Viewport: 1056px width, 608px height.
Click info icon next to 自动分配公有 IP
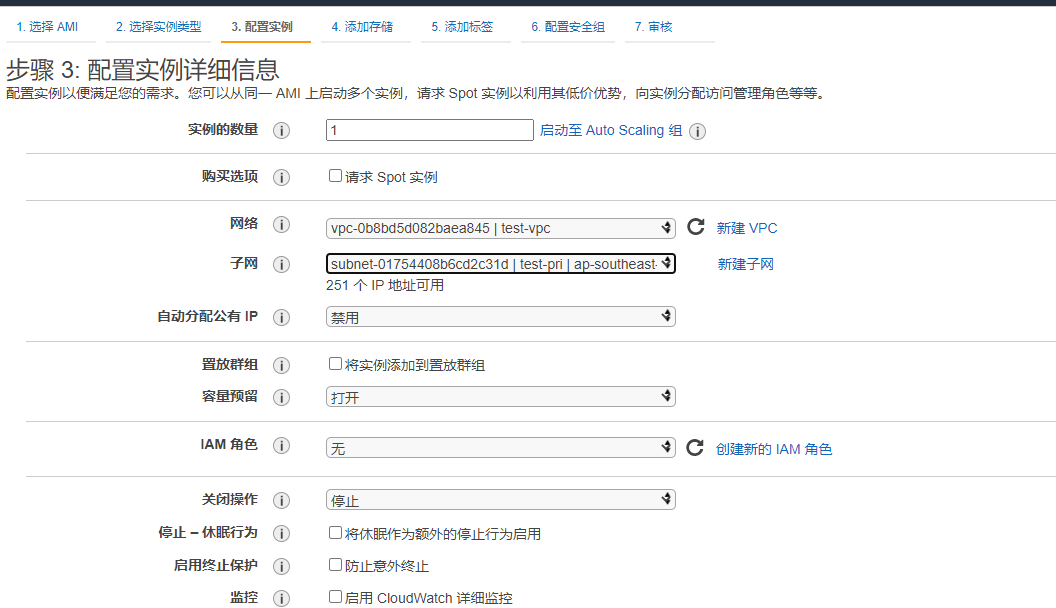pos(282,317)
